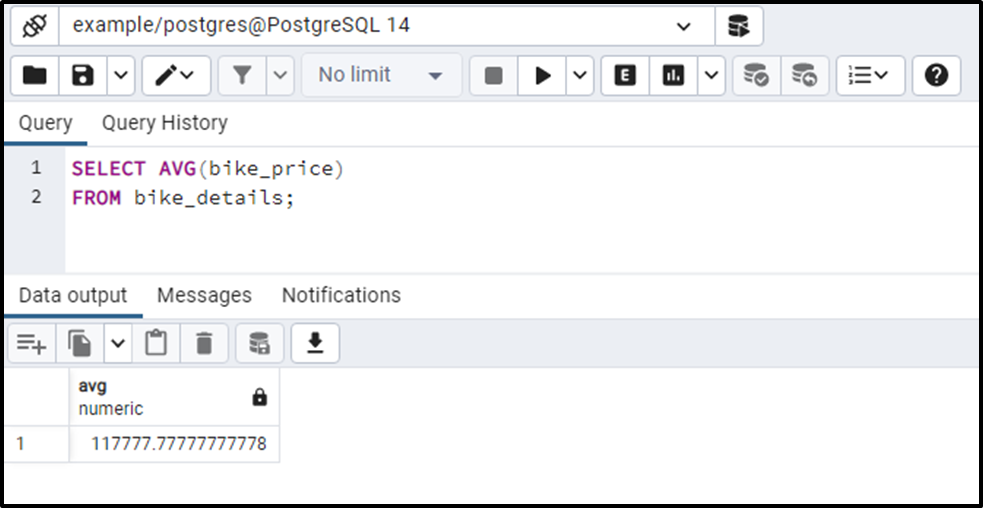Switch to the Notifications tab
983x508 pixels.
point(341,295)
